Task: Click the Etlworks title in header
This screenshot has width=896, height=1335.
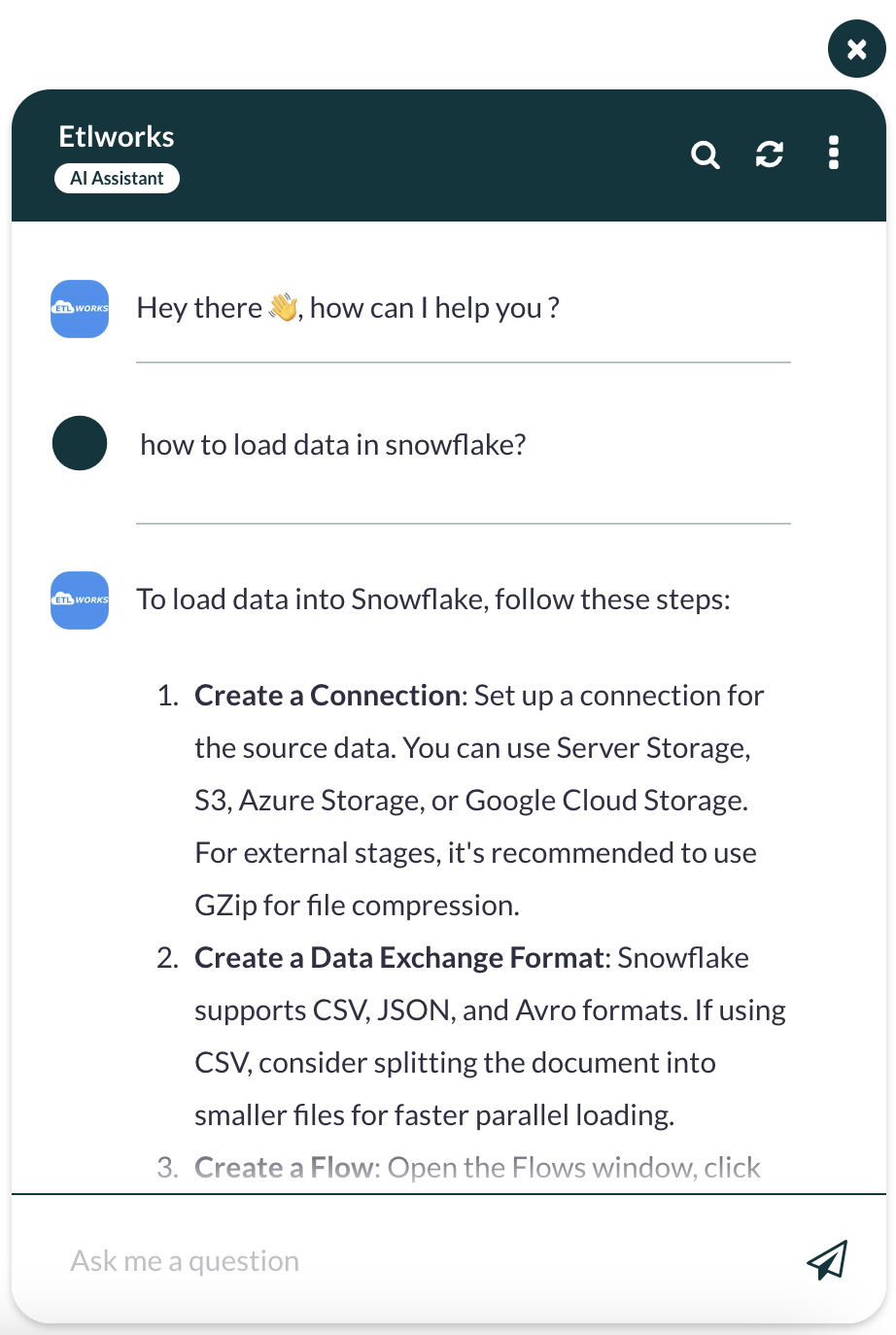Action: (x=117, y=137)
